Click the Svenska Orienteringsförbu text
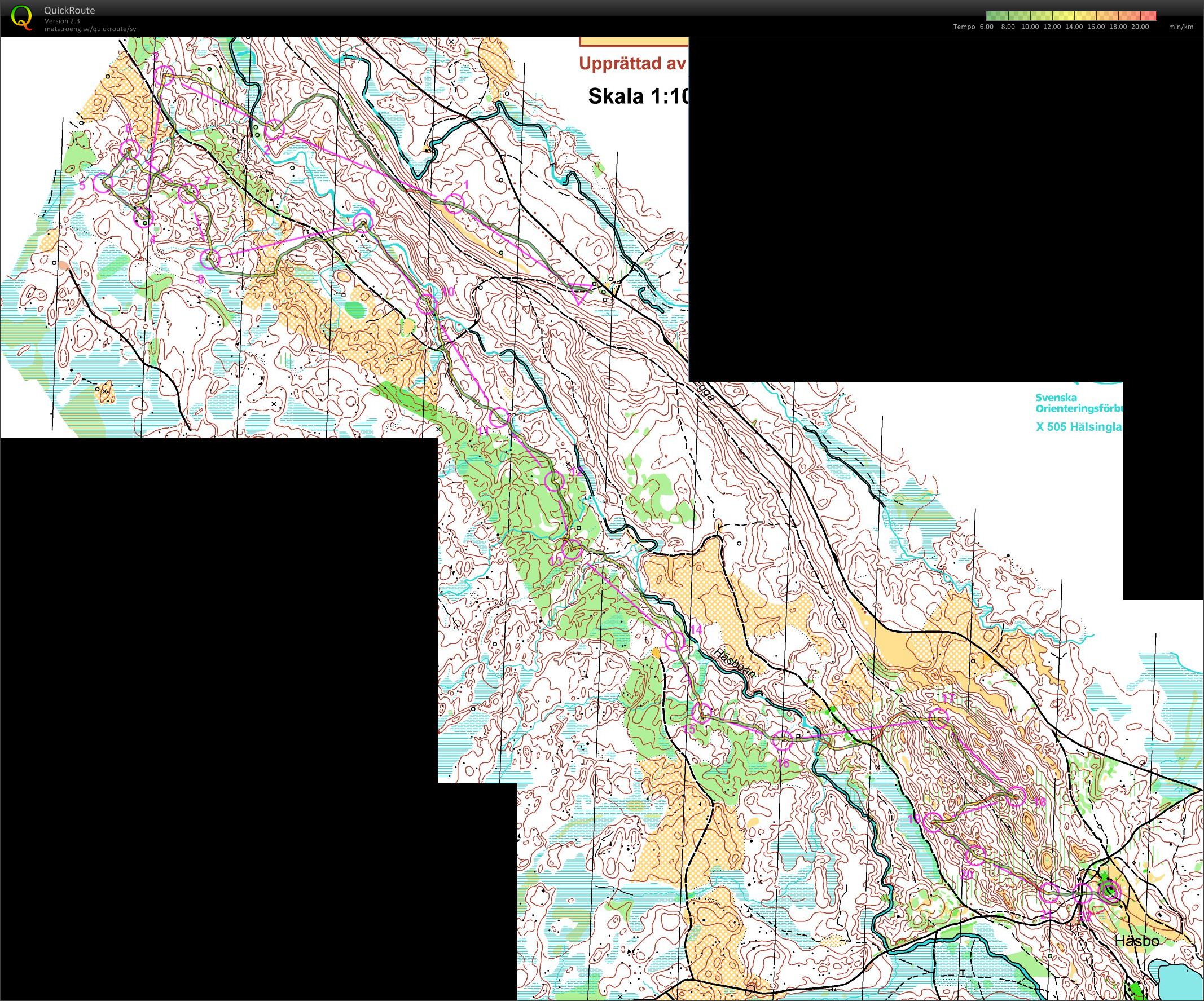The height and width of the screenshot is (1001, 1204). pyautogui.click(x=1079, y=403)
